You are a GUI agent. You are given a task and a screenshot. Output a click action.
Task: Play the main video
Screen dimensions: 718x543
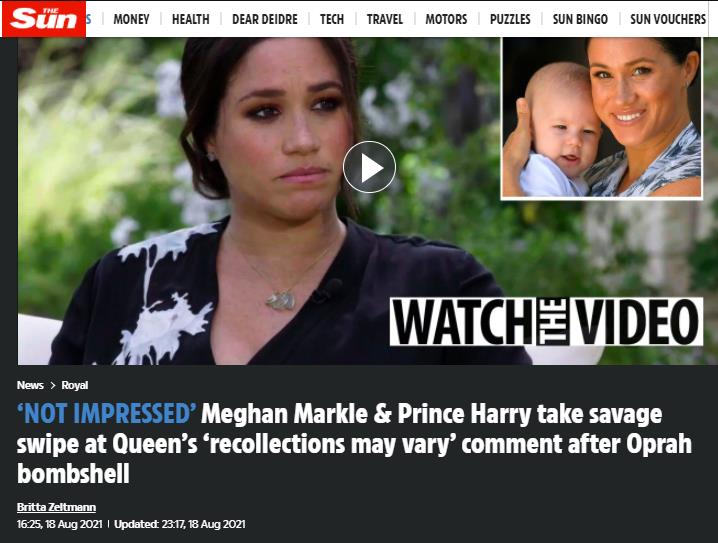(x=370, y=167)
